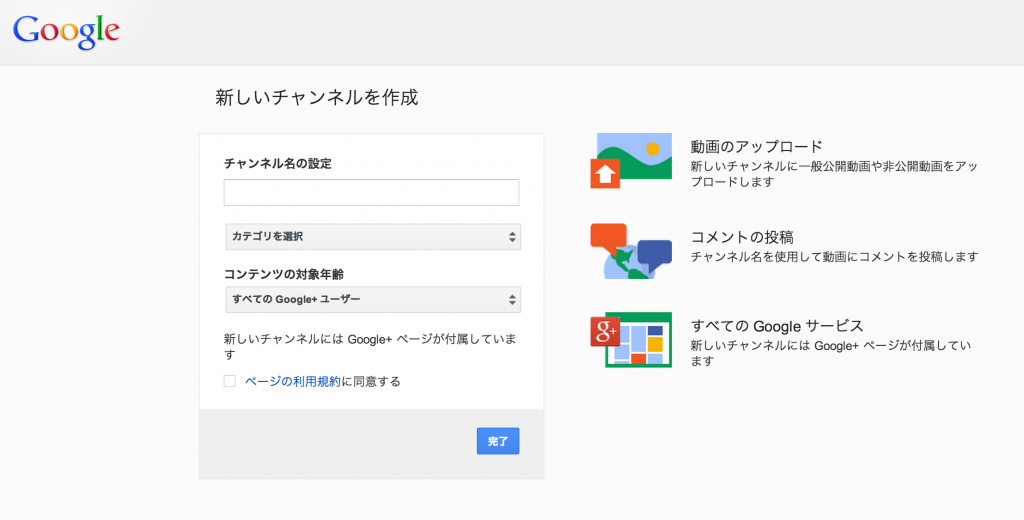Click the 新しいチャンネルを作成 heading
Image resolution: width=1024 pixels, height=520 pixels.
pyautogui.click(x=317, y=98)
